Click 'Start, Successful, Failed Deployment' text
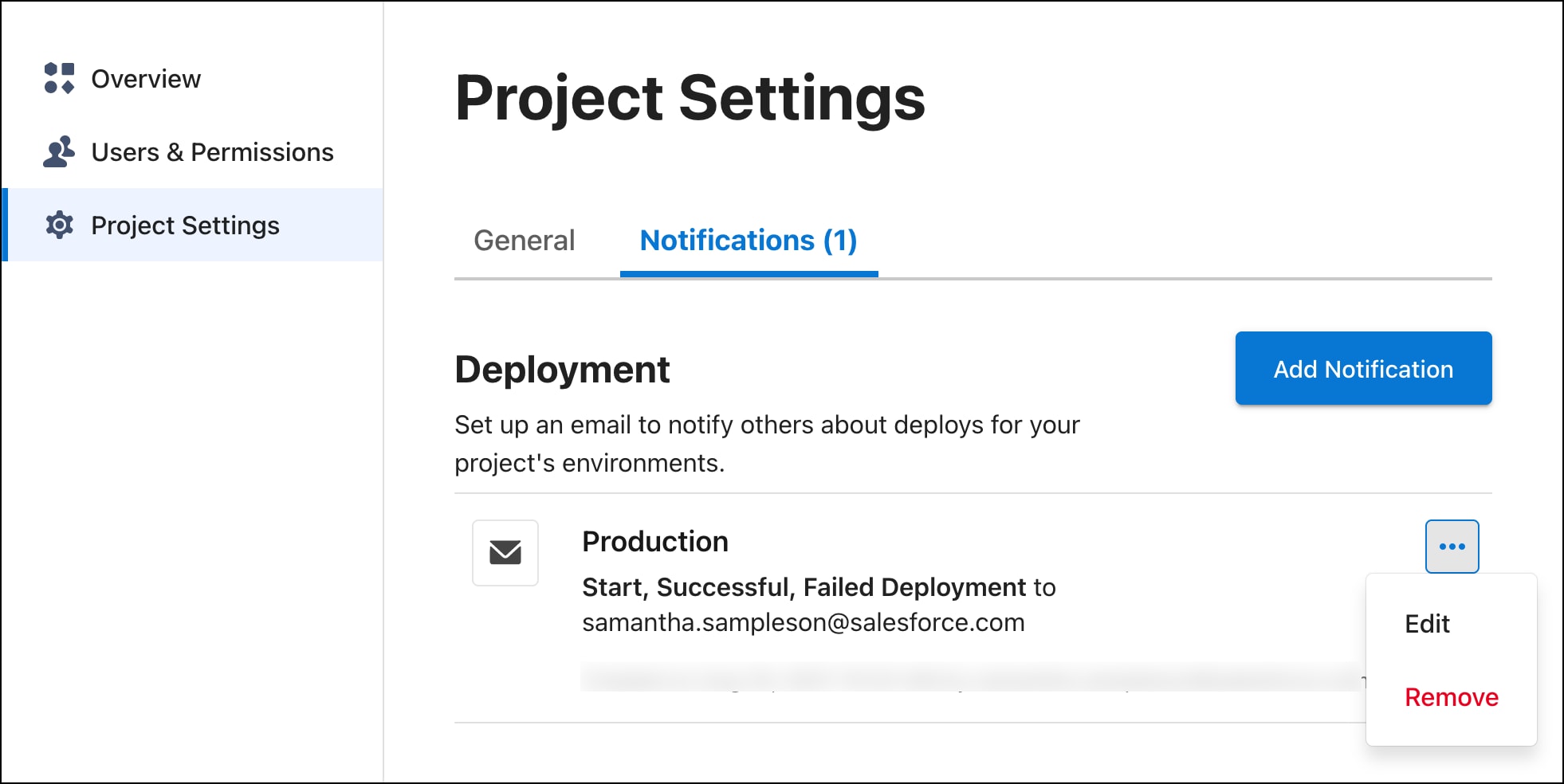Image resolution: width=1564 pixels, height=784 pixels. [x=804, y=587]
